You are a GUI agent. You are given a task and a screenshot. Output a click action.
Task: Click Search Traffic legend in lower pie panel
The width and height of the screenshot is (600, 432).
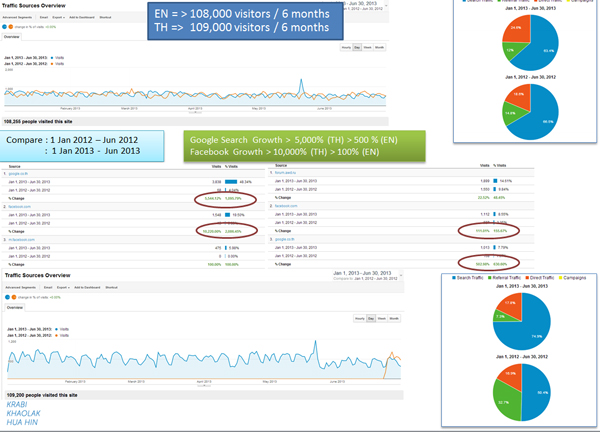pyautogui.click(x=468, y=278)
